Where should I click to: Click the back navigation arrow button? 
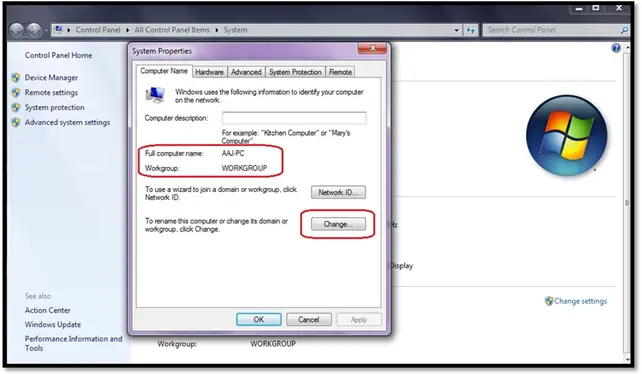16,30
